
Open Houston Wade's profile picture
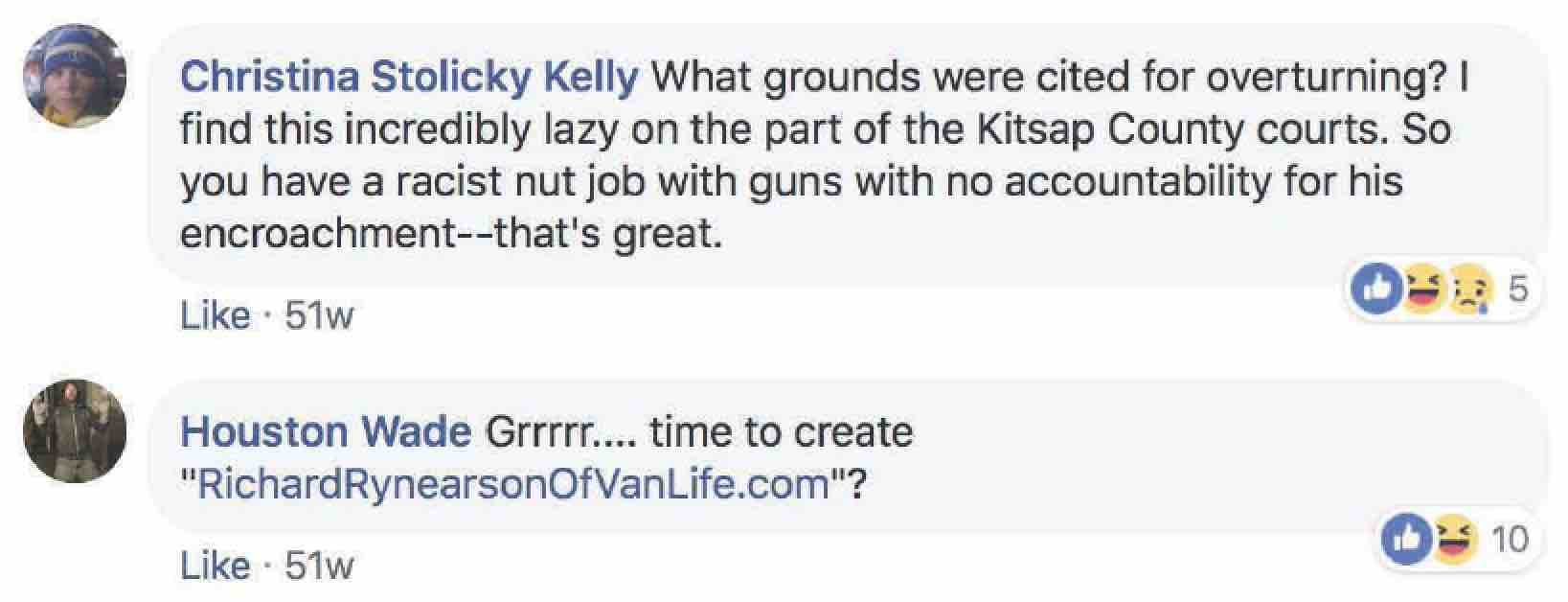click(x=75, y=430)
